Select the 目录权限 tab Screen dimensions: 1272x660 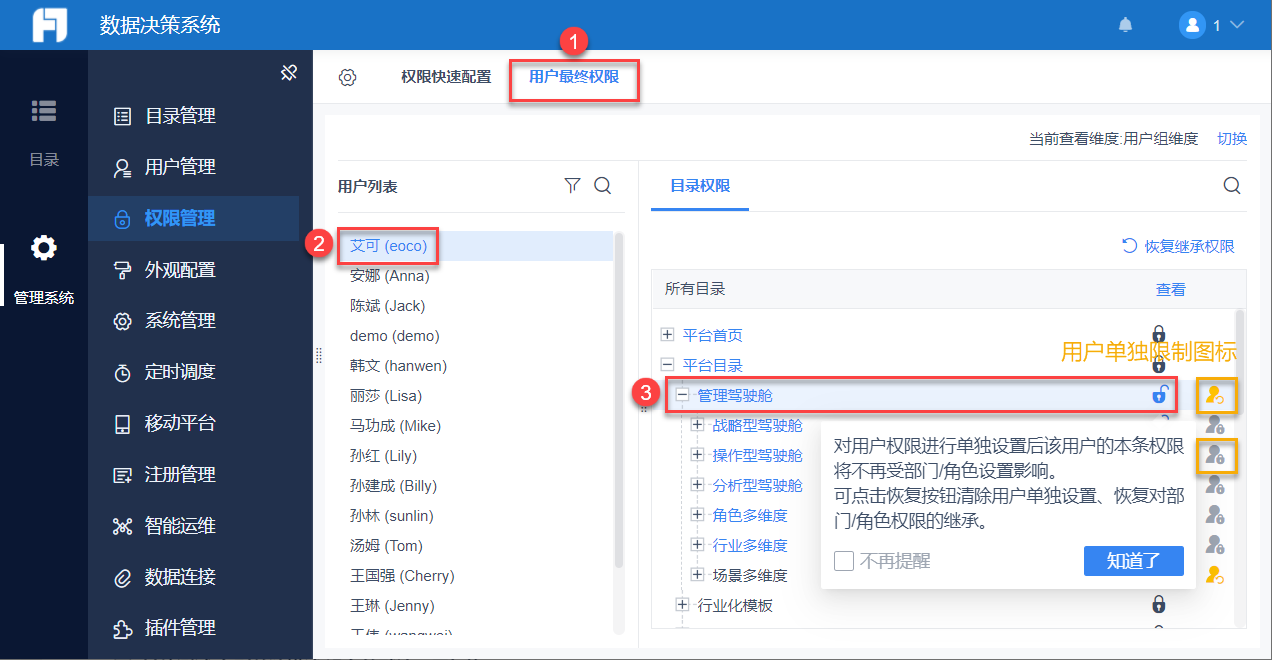(x=700, y=186)
